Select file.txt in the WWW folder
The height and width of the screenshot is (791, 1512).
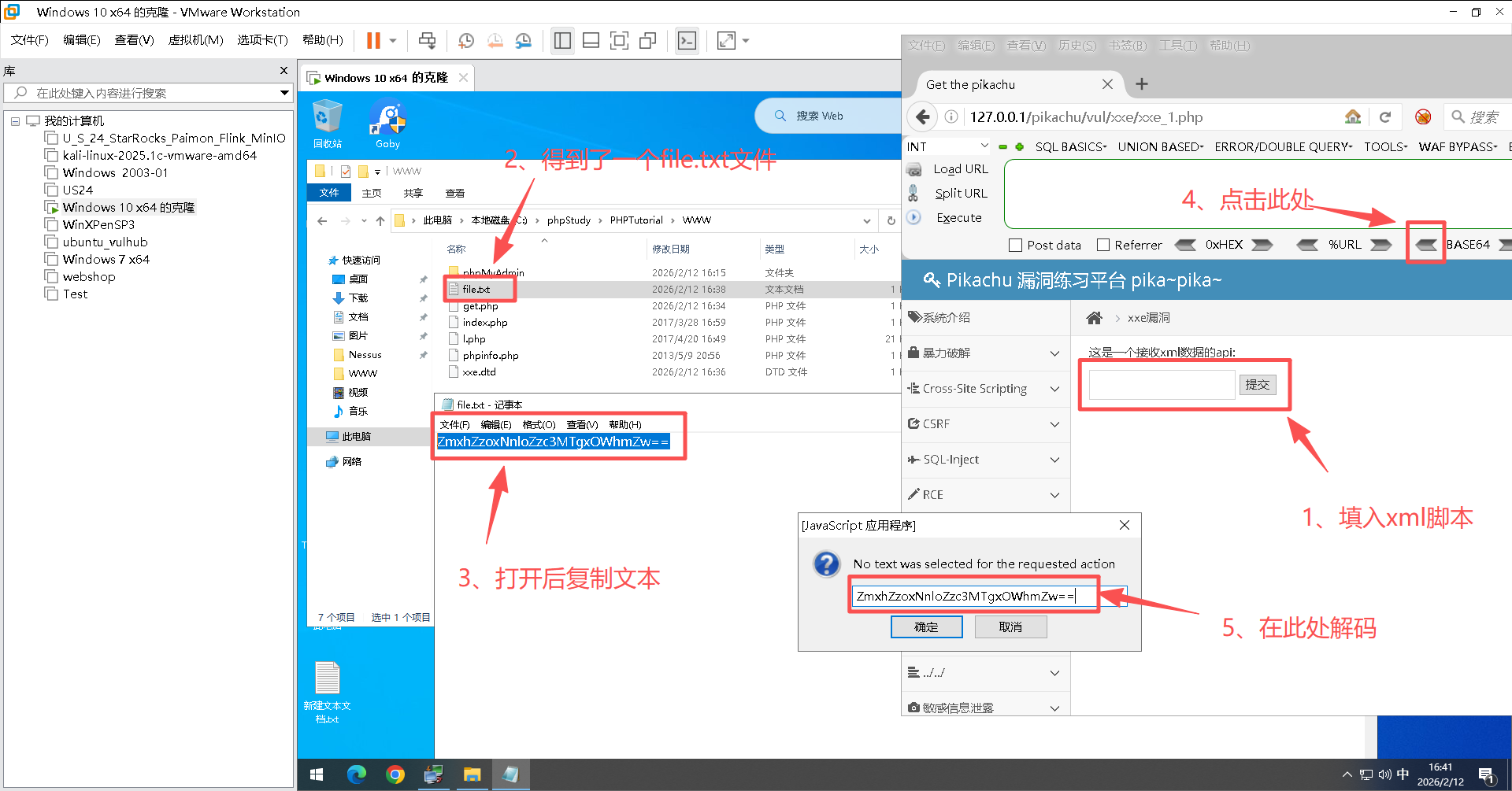476,290
